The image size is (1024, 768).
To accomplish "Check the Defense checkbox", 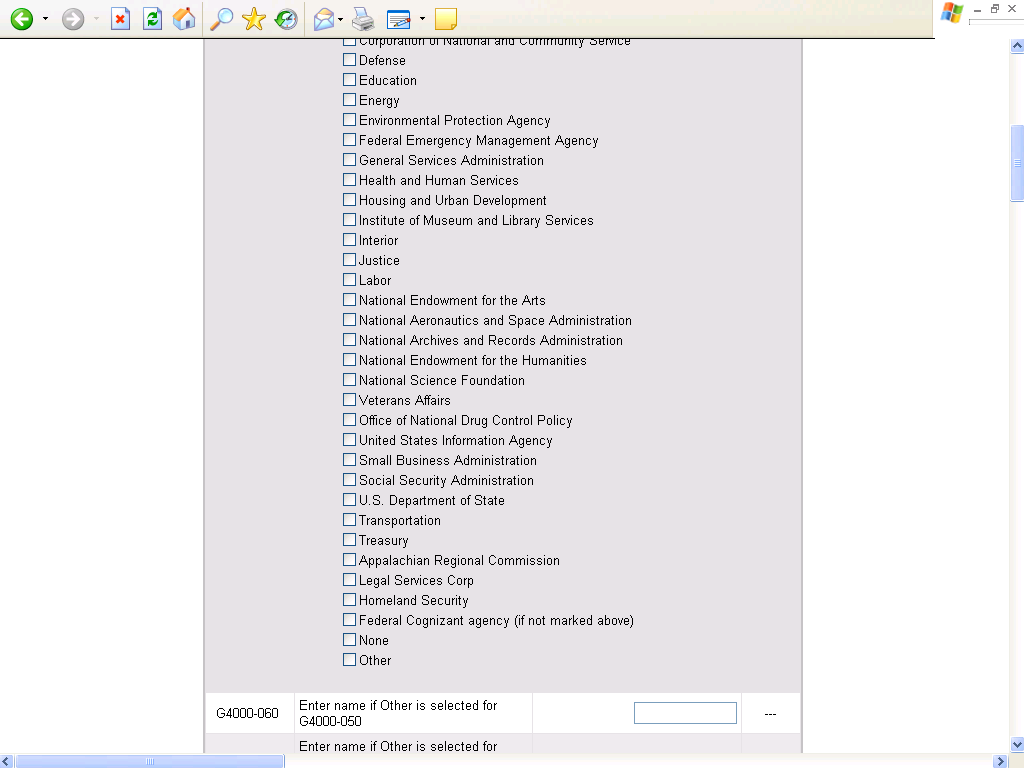I will pos(349,60).
